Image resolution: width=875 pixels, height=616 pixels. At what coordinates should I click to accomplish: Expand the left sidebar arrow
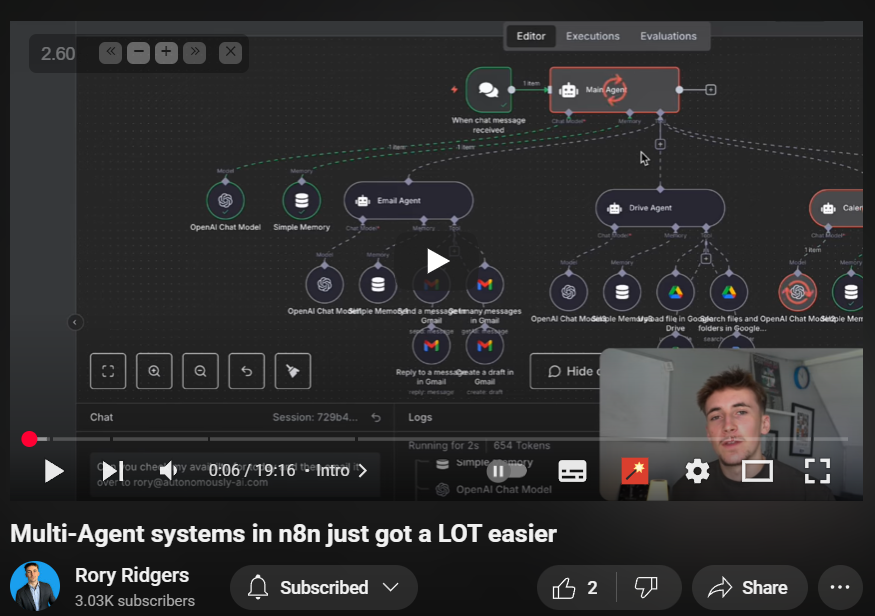[75, 323]
